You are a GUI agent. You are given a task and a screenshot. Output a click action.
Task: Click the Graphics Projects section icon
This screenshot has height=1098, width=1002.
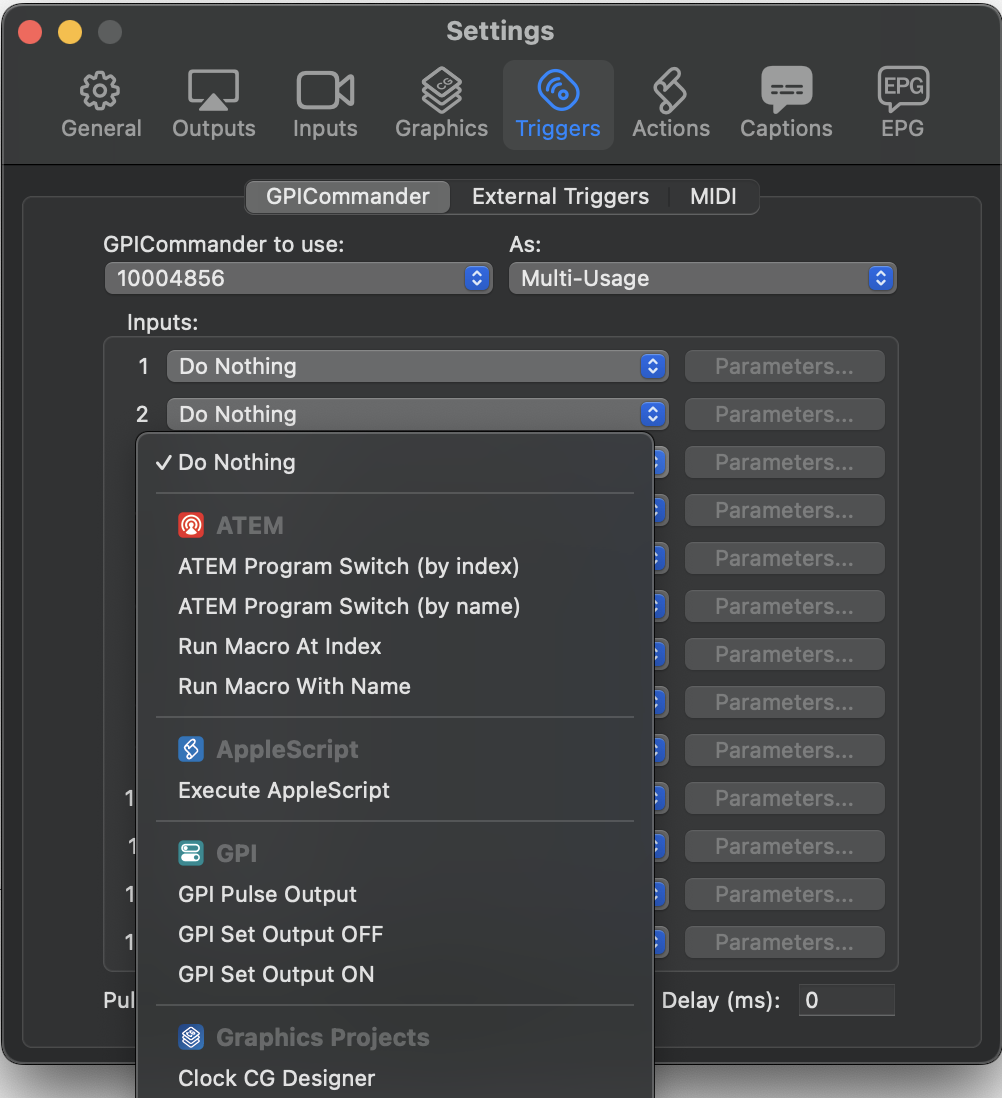pyautogui.click(x=191, y=1037)
